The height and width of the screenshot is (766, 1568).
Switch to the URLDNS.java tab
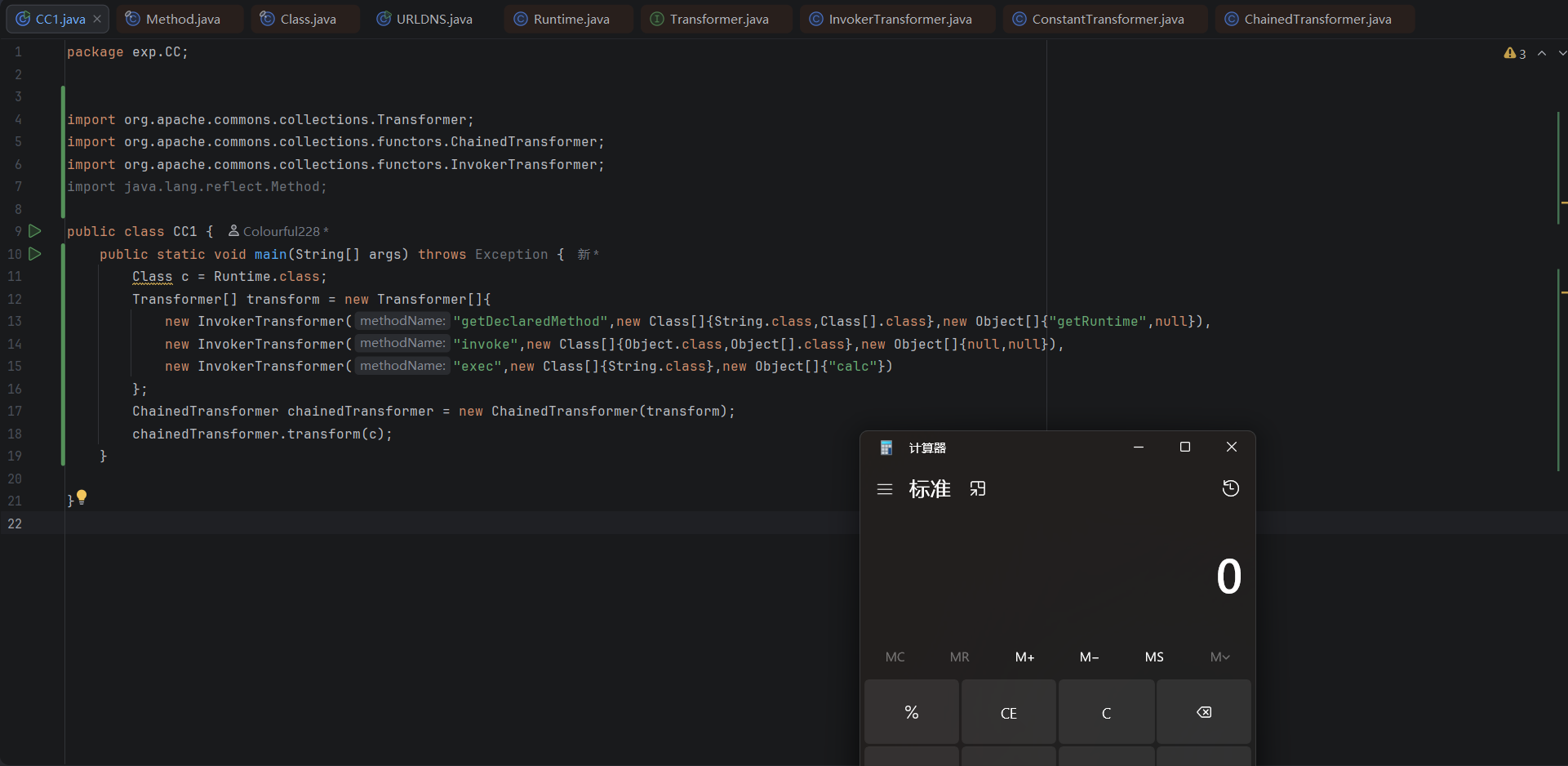[x=424, y=19]
